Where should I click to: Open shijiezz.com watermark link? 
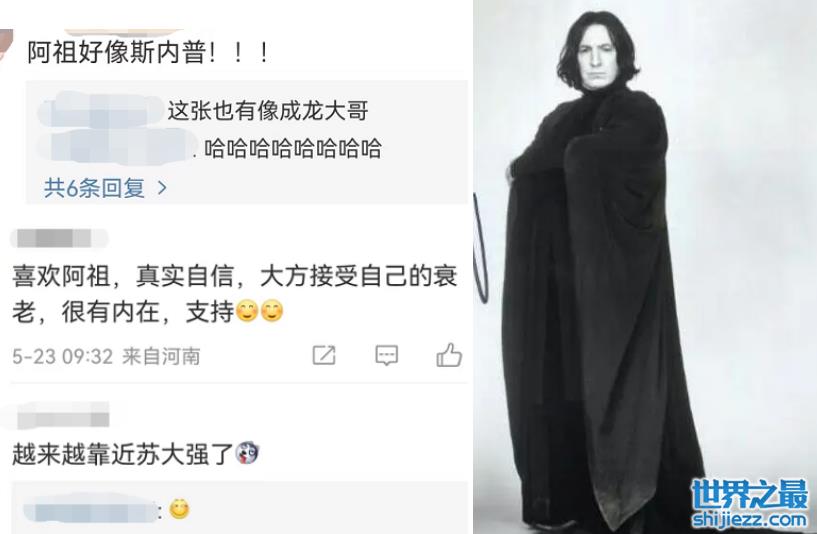point(749,519)
